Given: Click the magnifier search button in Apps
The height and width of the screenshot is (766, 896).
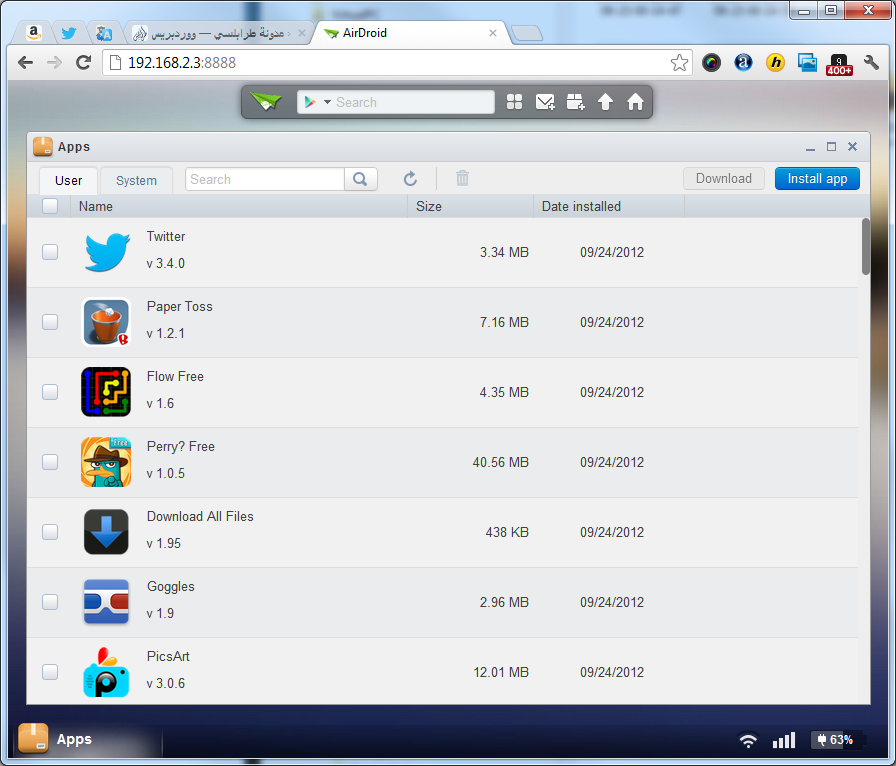Looking at the screenshot, I should (361, 179).
